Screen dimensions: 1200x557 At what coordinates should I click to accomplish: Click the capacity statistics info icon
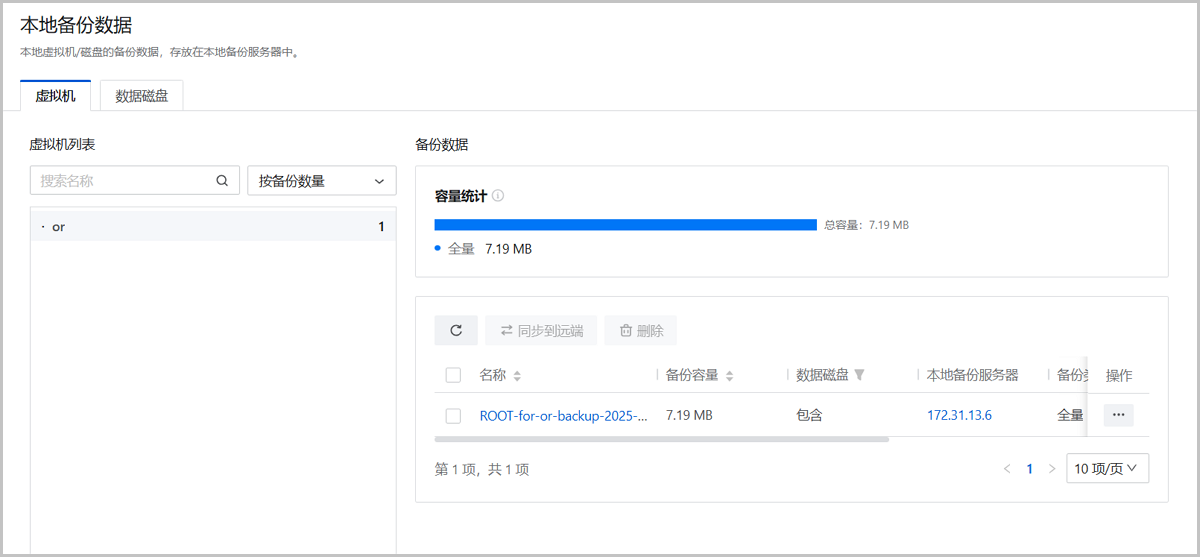(x=498, y=196)
